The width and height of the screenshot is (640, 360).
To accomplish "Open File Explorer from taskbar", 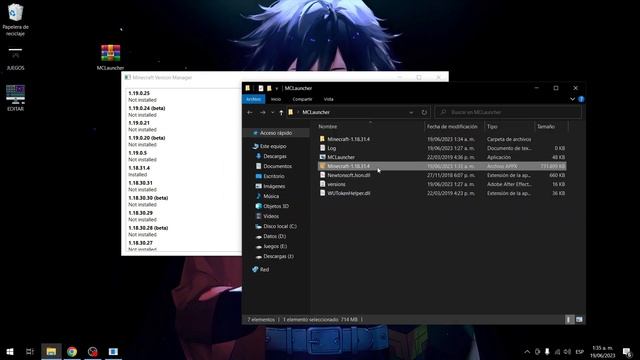I will point(51,351).
